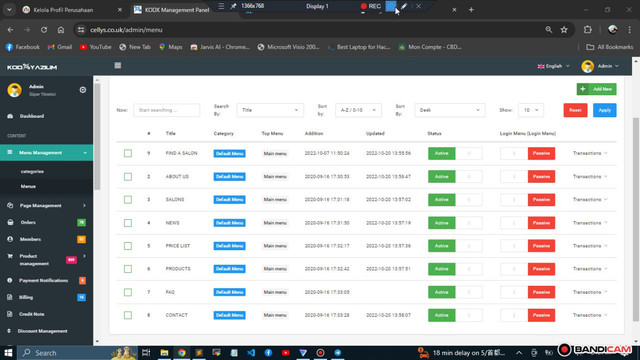Open Transactions dropdown for FIND A SALON

tap(590, 153)
